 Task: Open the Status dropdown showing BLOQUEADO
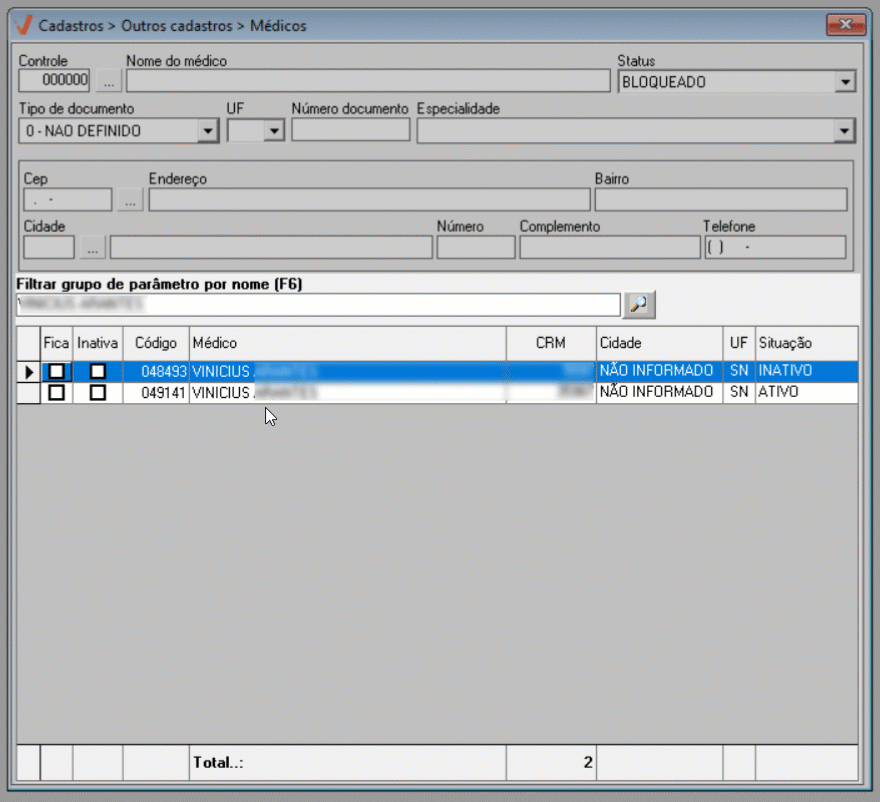pyautogui.click(x=845, y=82)
